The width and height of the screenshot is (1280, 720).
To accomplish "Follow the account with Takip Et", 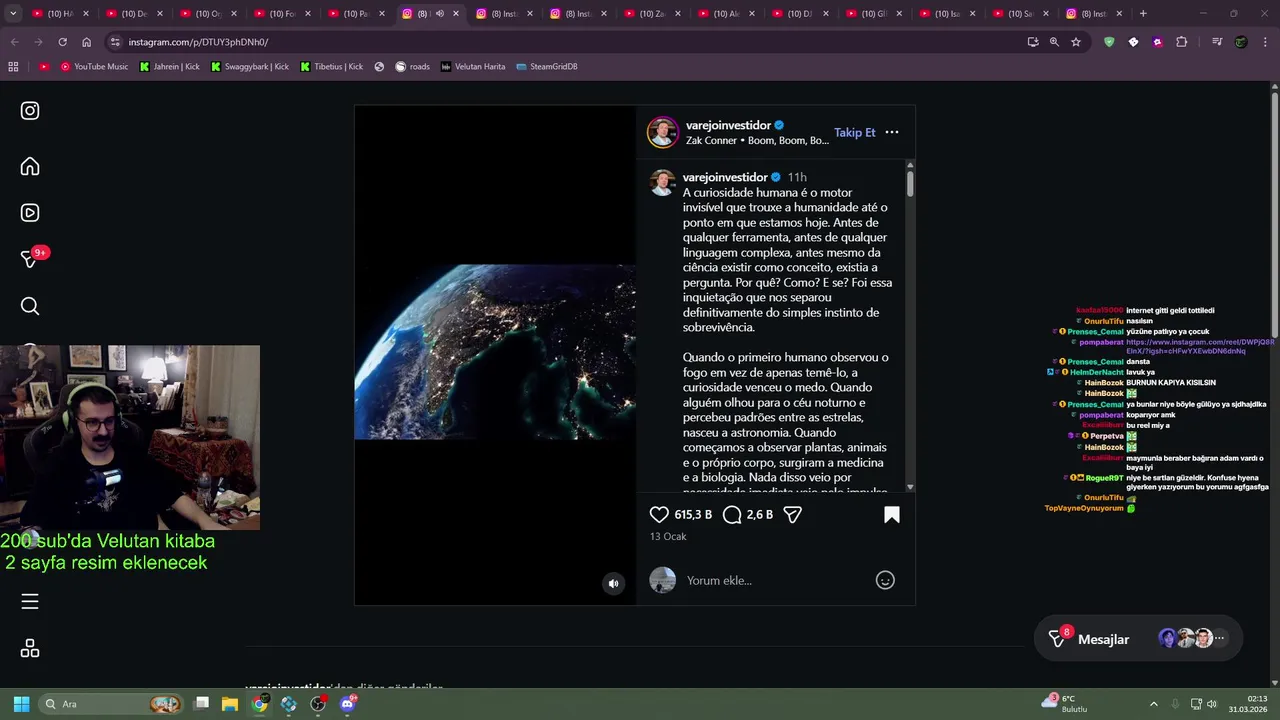I will [x=855, y=132].
